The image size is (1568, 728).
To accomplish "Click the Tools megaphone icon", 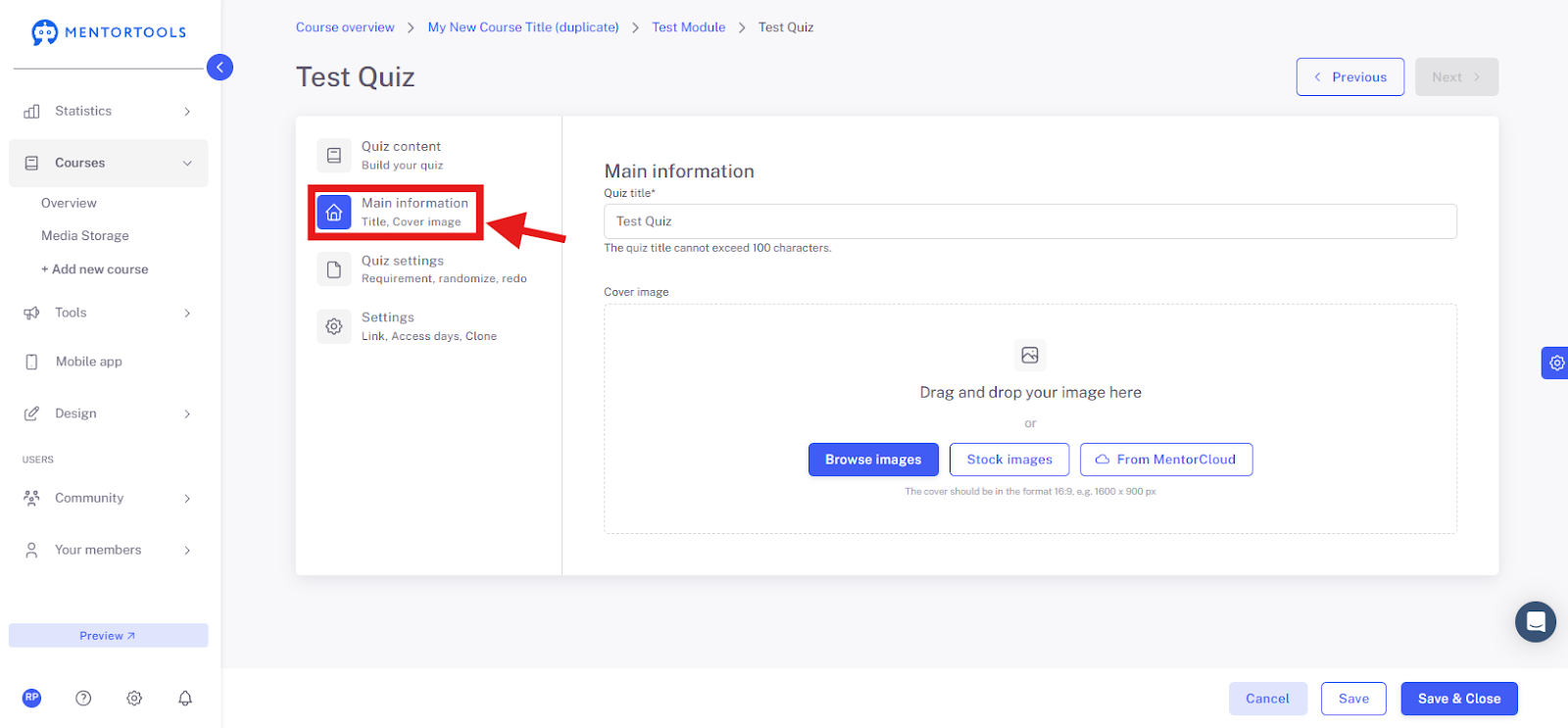I will (x=31, y=314).
